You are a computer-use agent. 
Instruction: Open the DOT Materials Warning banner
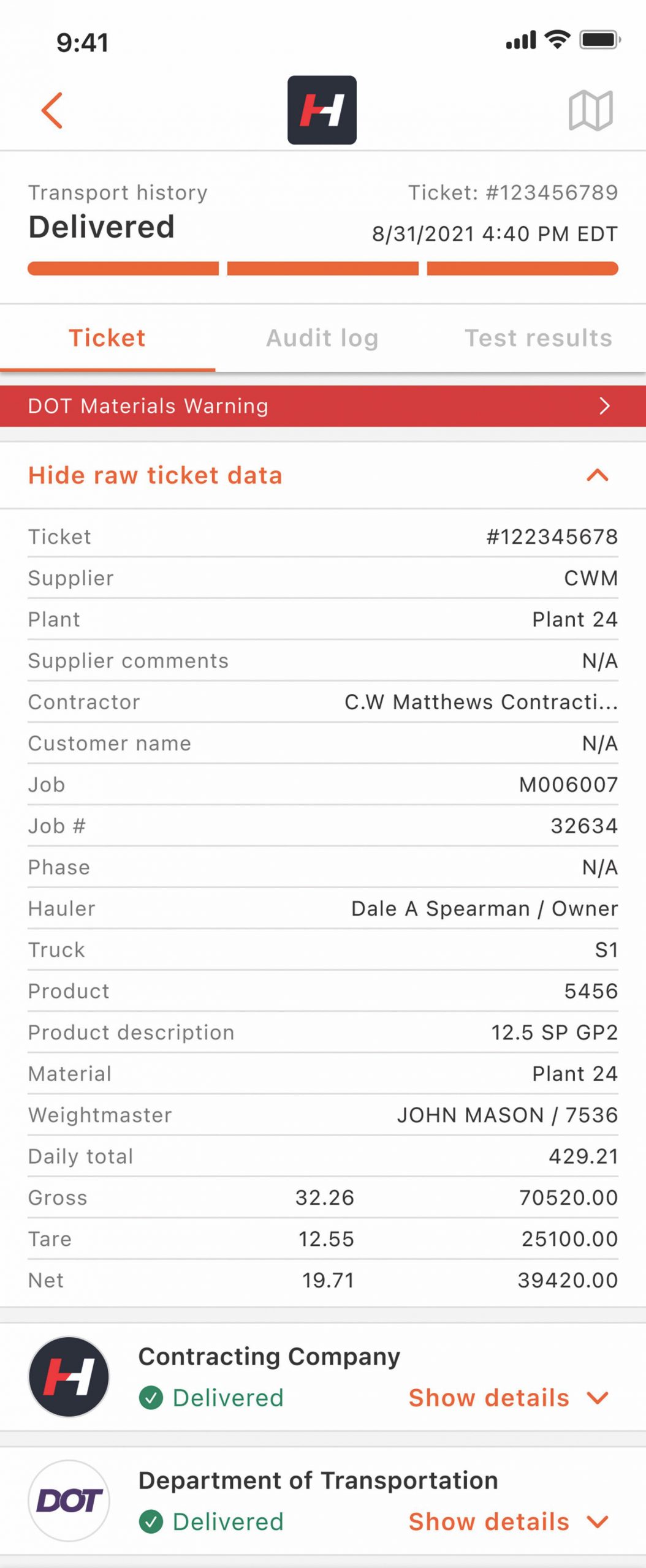323,406
